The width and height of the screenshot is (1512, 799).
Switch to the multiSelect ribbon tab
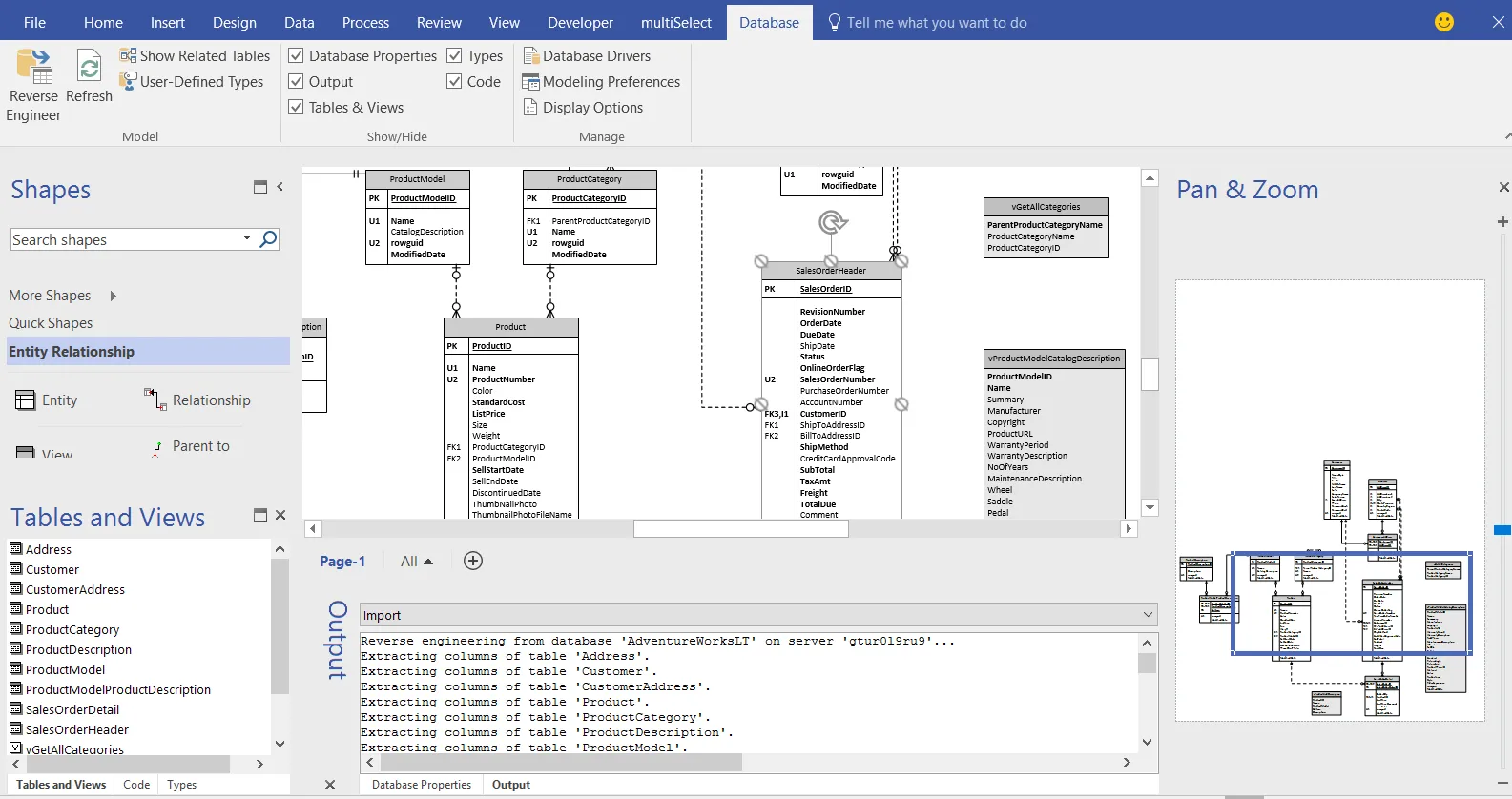[x=676, y=22]
